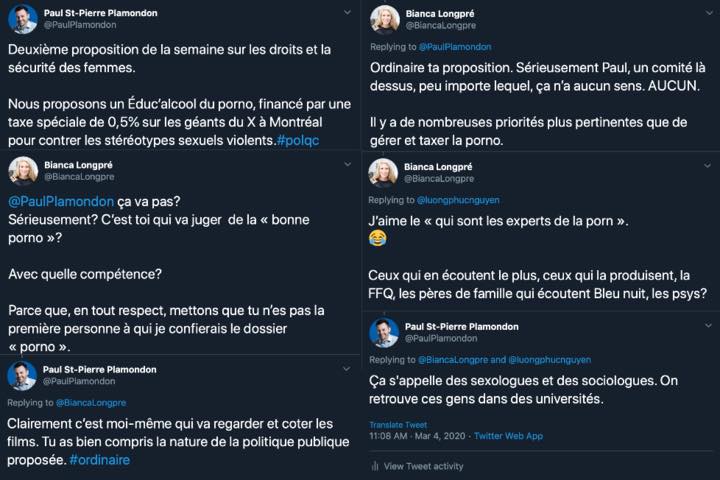Viewport: 720px width, 480px height.
Task: Open Paul St-Pierre Plamondon's avatar in first tweet
Action: [22, 19]
